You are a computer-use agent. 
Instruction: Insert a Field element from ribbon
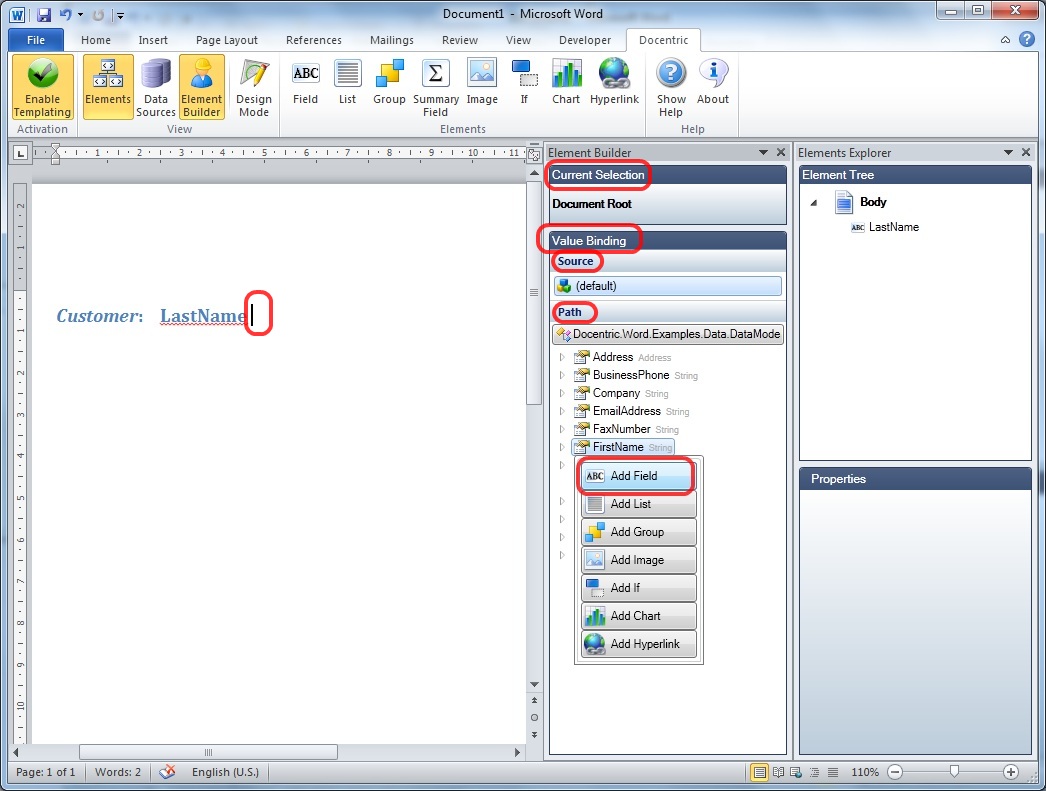[306, 83]
